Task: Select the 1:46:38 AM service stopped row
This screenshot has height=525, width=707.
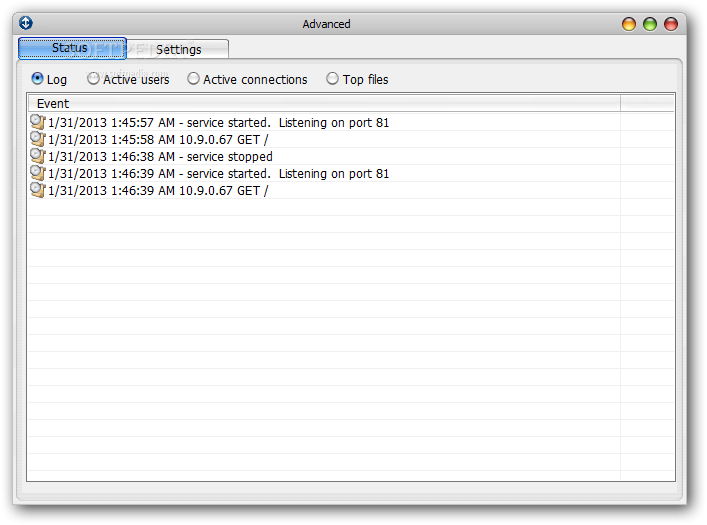Action: pyautogui.click(x=324, y=157)
